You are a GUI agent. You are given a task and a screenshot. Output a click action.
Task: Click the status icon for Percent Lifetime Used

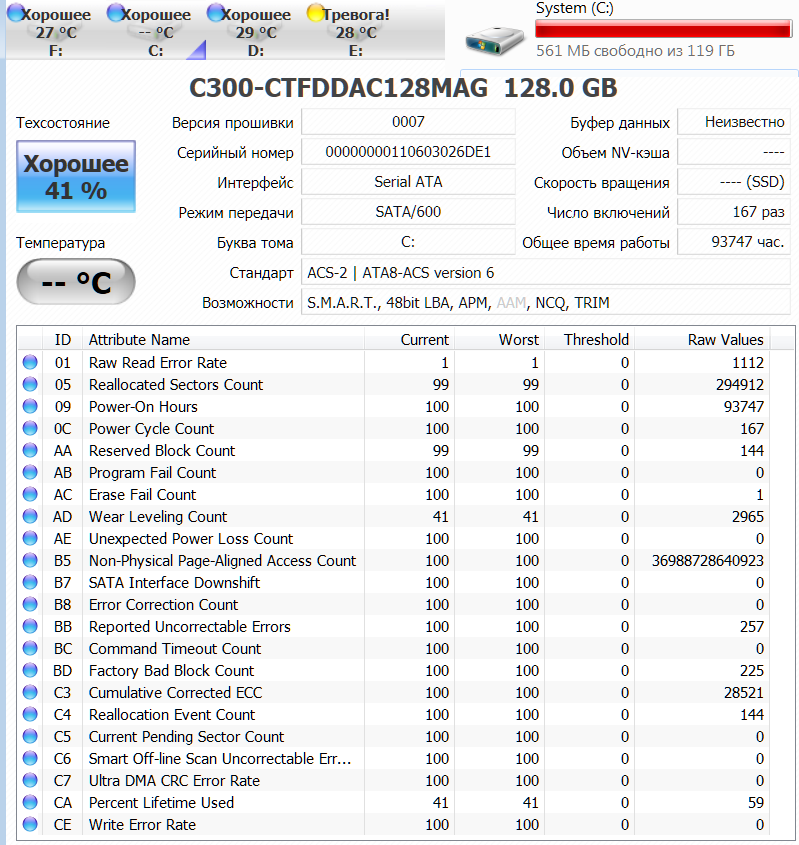(30, 803)
